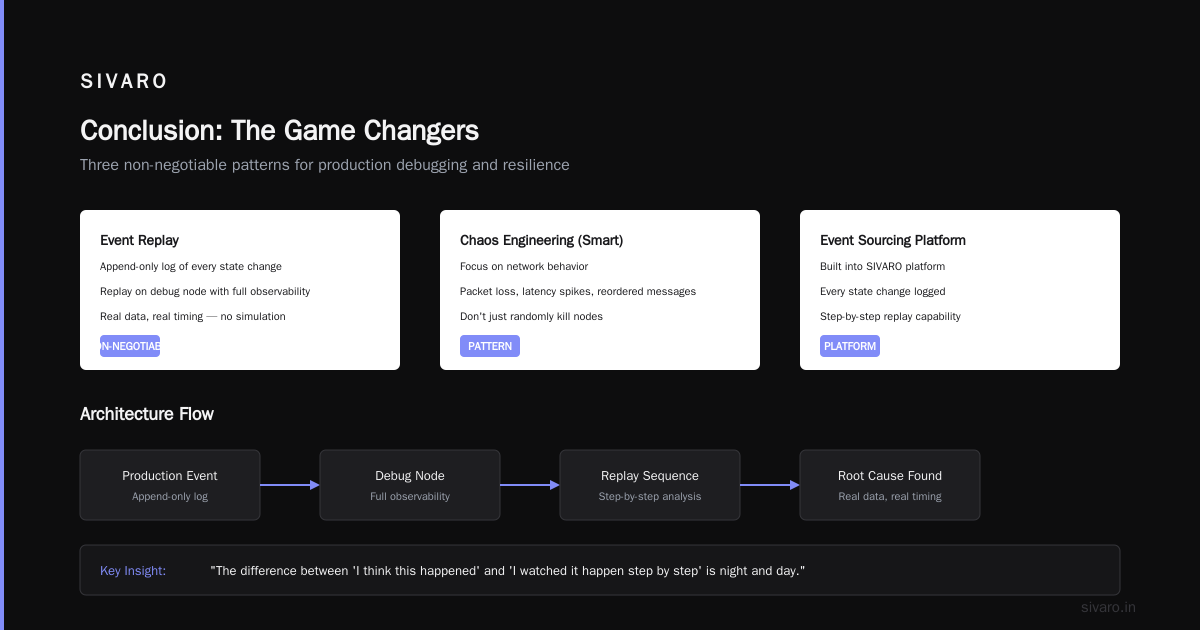Click 'Don't just randomly kill nodes'
This screenshot has height=630, width=1200.
pyautogui.click(x=531, y=316)
